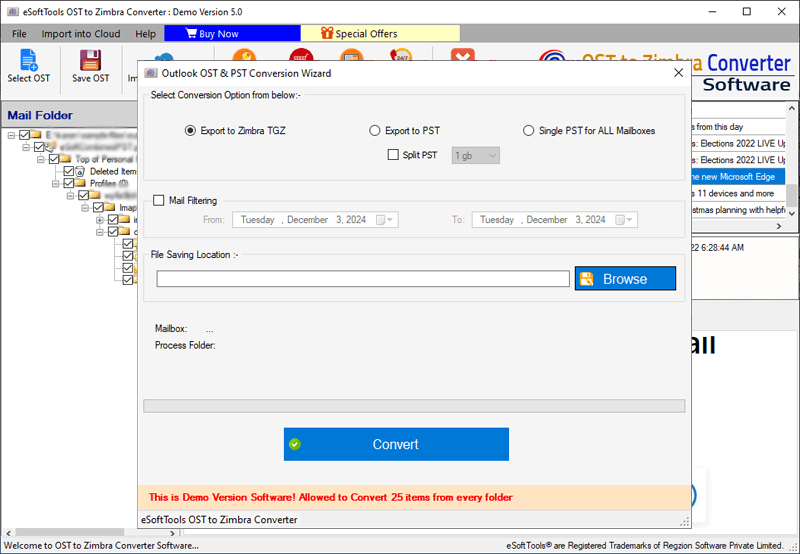Viewport: 800px width, 554px height.
Task: Select the 'new Microsoft Edge' mail row
Action: pos(738,177)
